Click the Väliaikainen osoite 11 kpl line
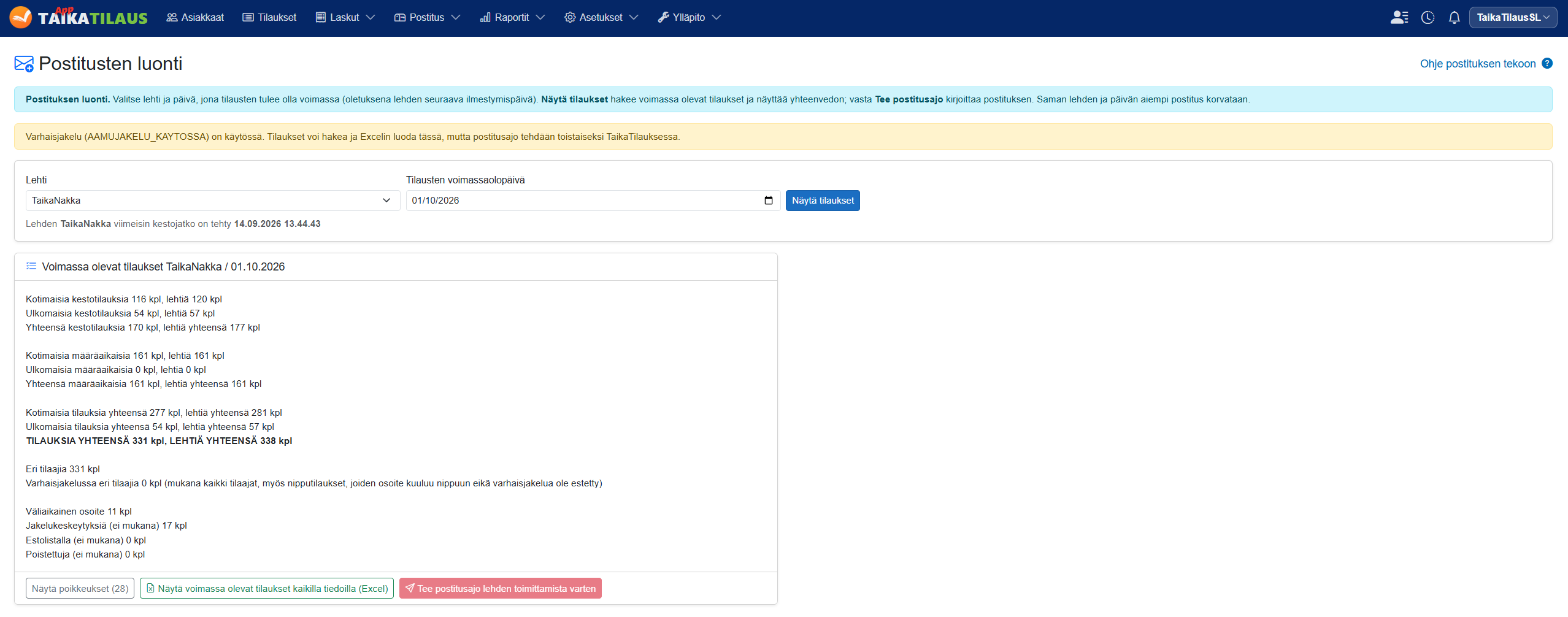 (79, 511)
